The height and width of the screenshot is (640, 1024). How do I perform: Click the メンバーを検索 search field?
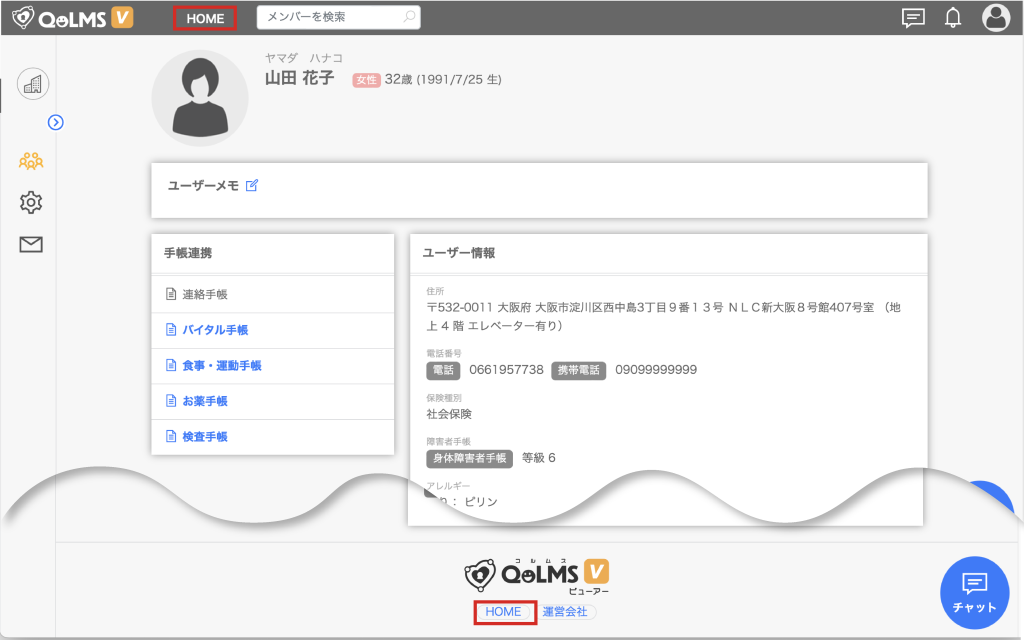coord(328,17)
